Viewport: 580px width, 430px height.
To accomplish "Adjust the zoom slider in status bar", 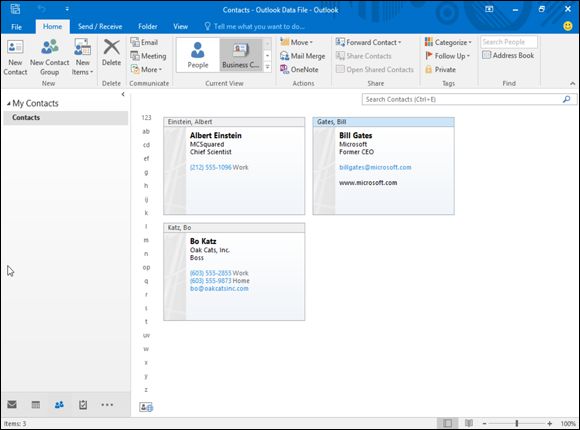I will 517,423.
